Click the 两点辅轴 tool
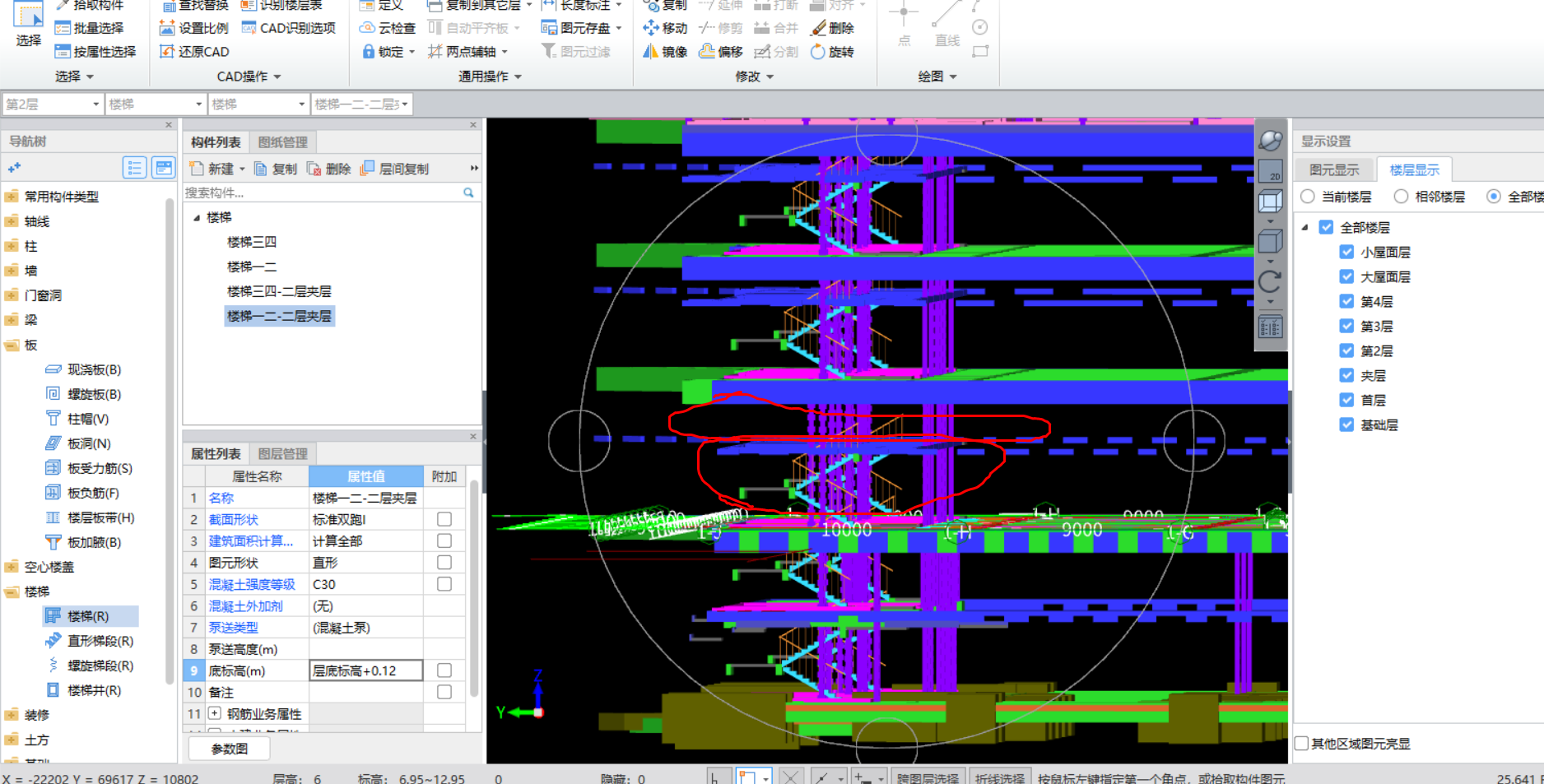1544x784 pixels. click(467, 52)
